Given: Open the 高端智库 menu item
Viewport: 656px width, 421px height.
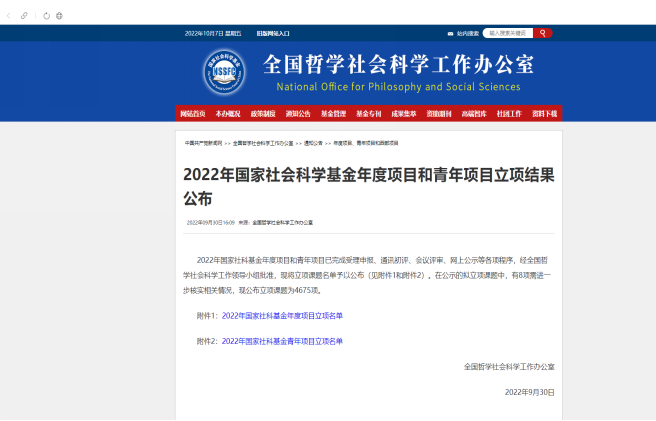Looking at the screenshot, I should 474,114.
